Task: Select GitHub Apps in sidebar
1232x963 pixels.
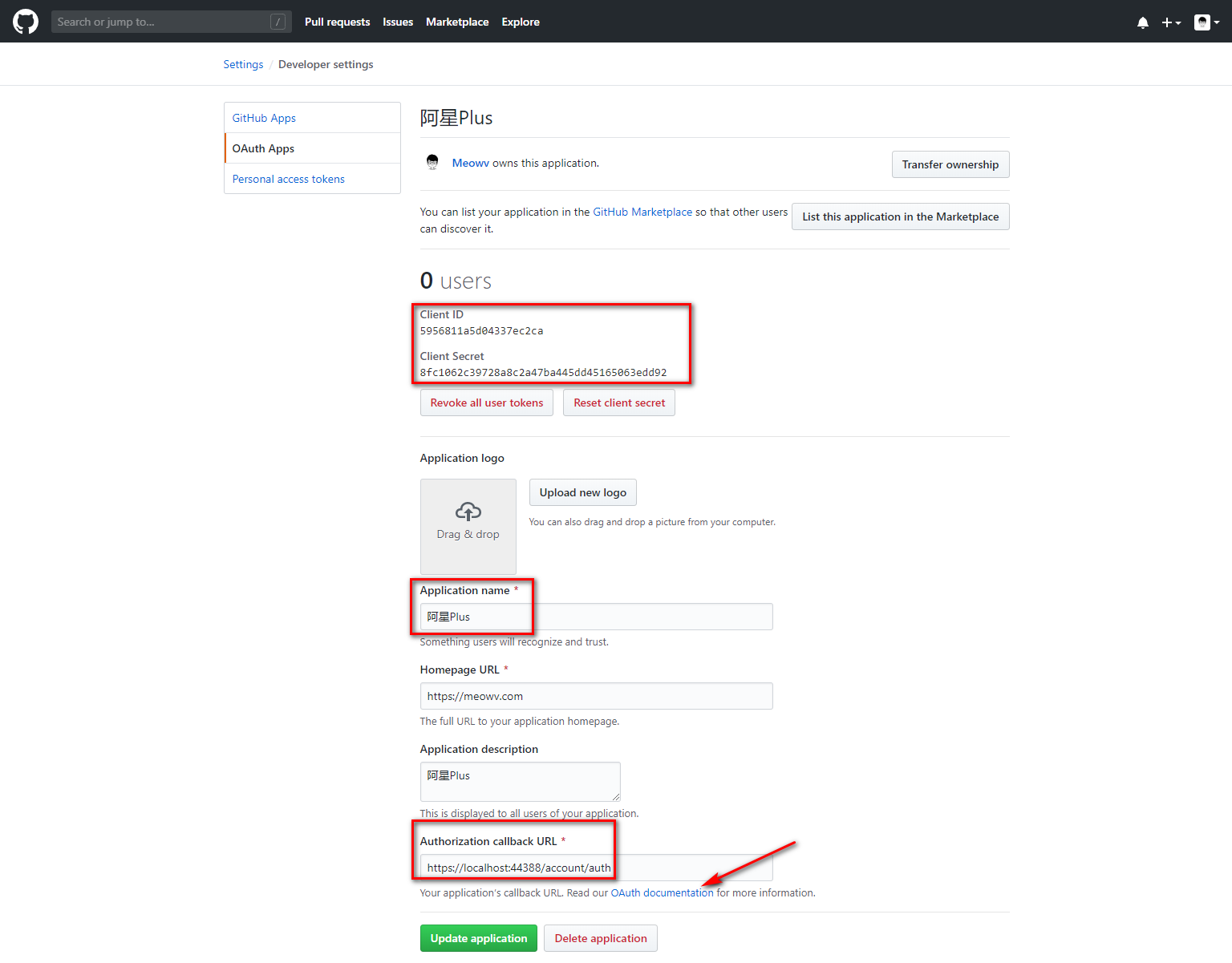Action: [x=312, y=118]
